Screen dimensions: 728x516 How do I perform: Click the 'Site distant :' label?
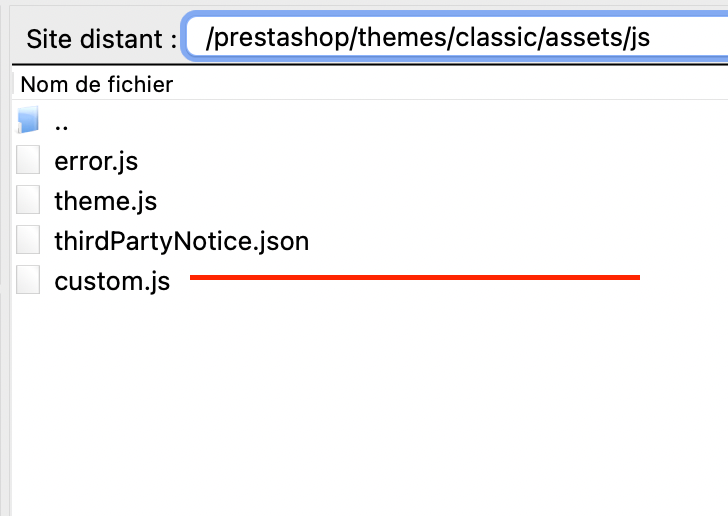pos(101,39)
